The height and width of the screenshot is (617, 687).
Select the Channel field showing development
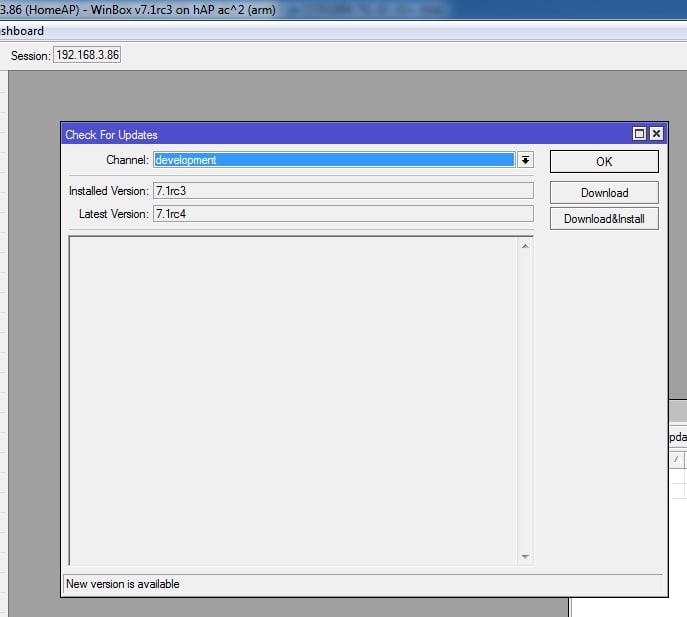(x=334, y=160)
